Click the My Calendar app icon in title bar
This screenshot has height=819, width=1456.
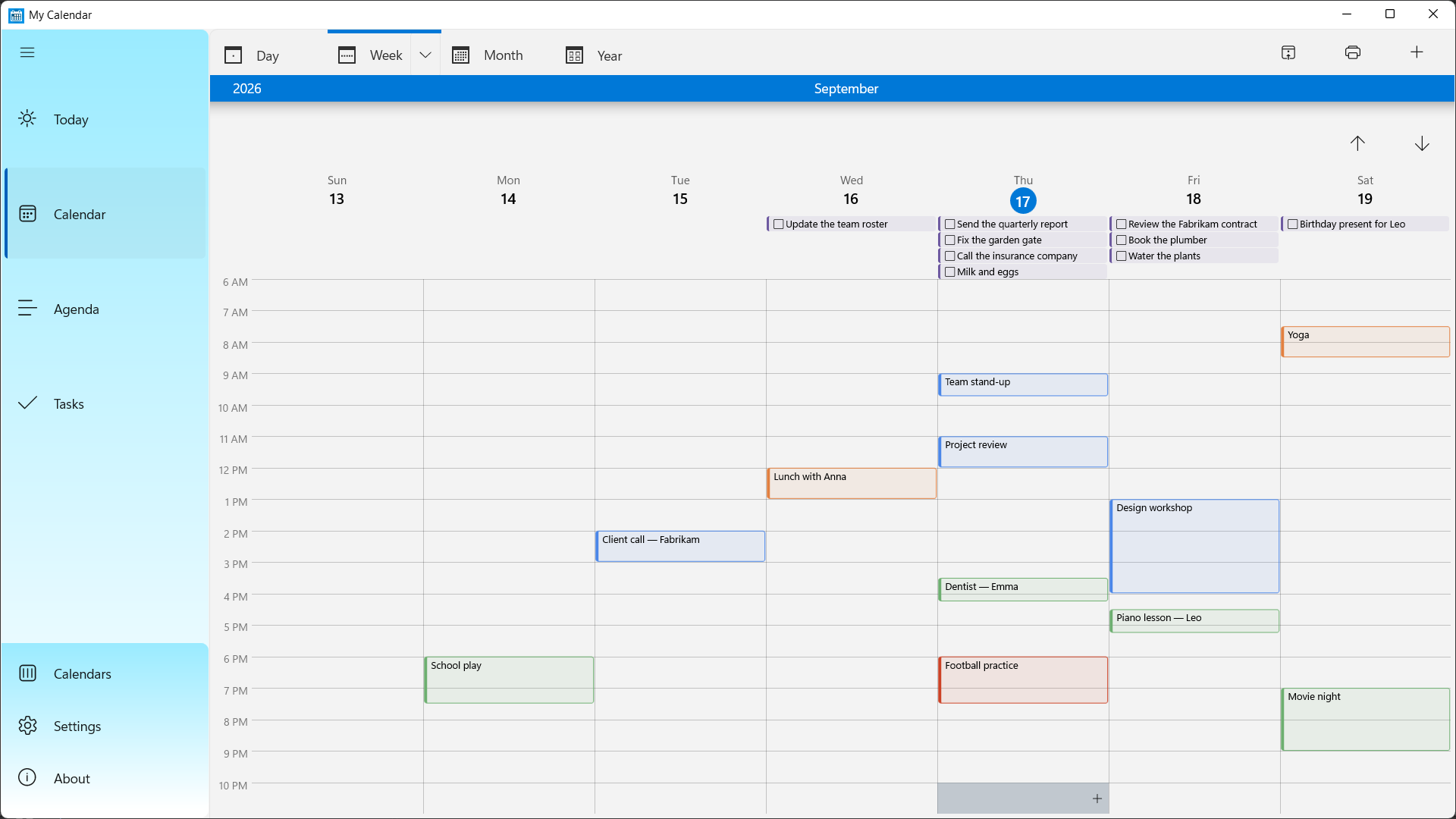(16, 15)
